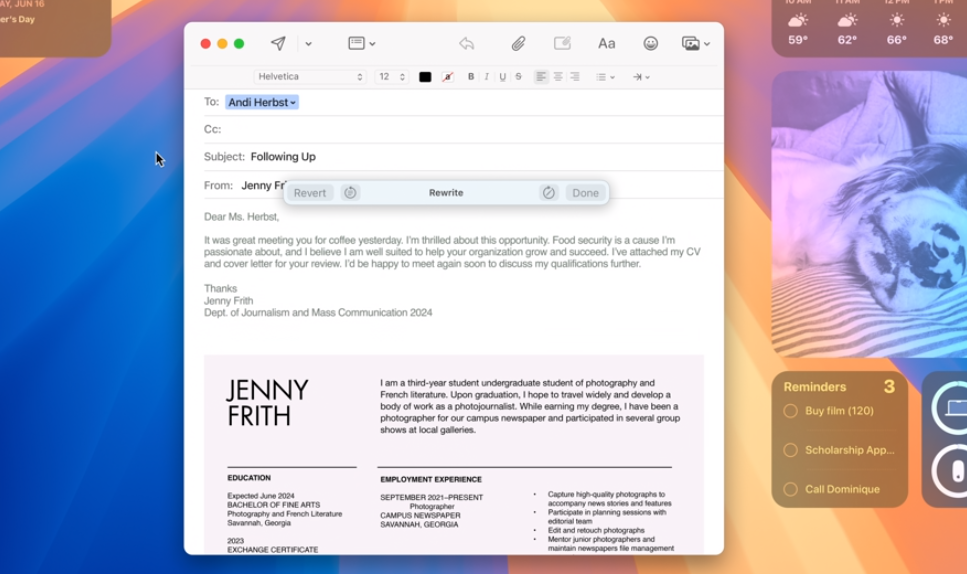Click the Reminders count 3
Viewport: 967px width, 574px height.
coord(889,387)
